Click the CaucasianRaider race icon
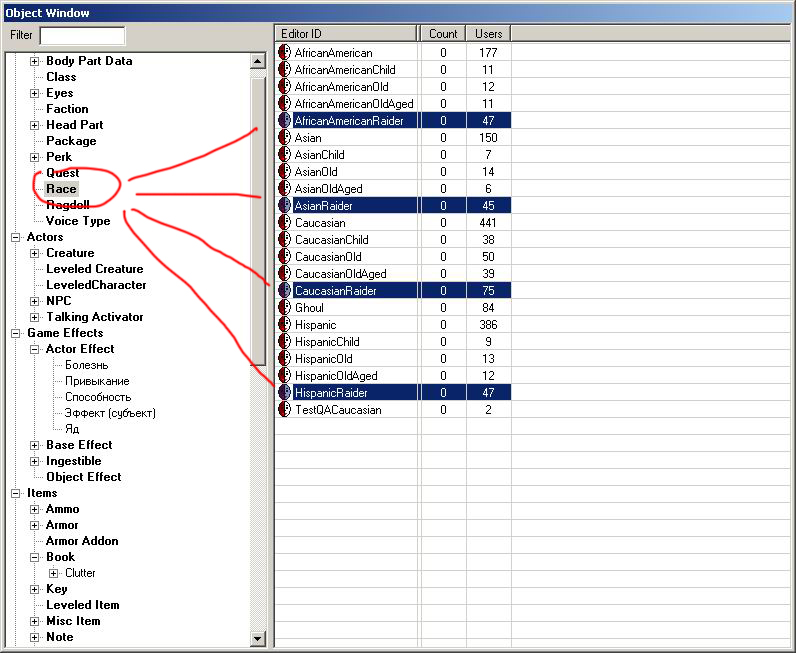This screenshot has height=653, width=796. [x=285, y=290]
